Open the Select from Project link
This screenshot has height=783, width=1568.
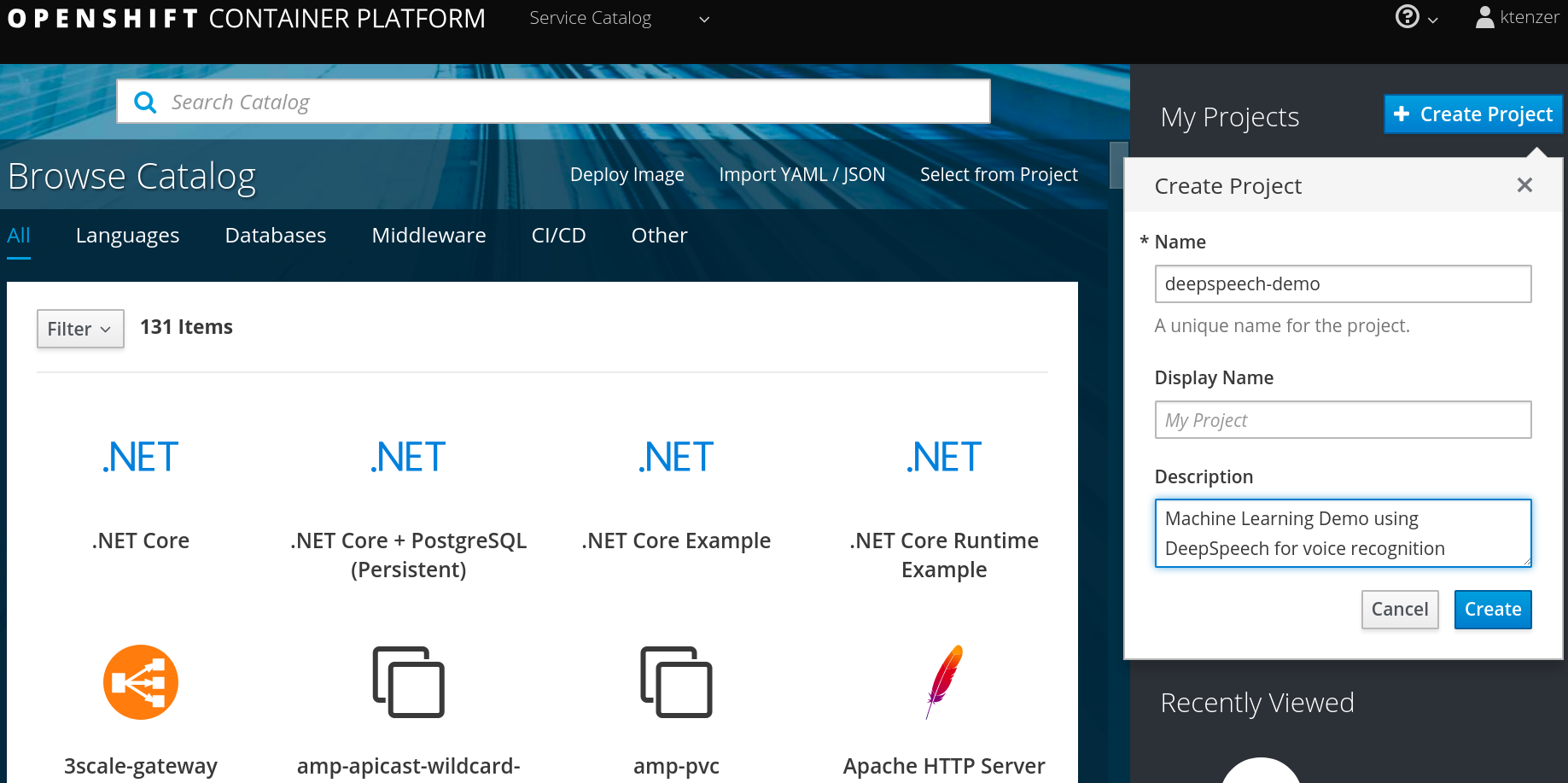pos(999,174)
